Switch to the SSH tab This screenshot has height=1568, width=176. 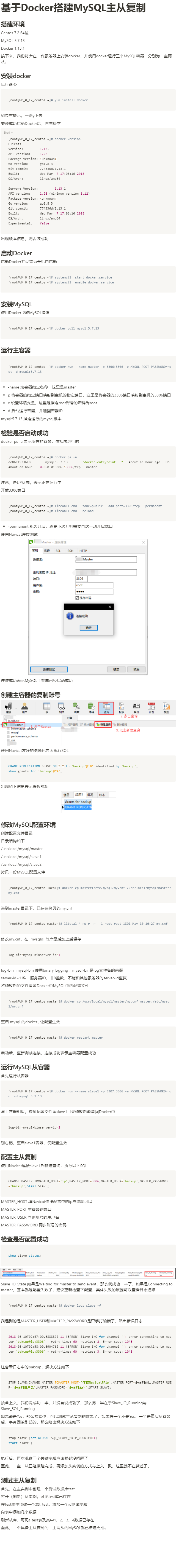(x=70, y=550)
